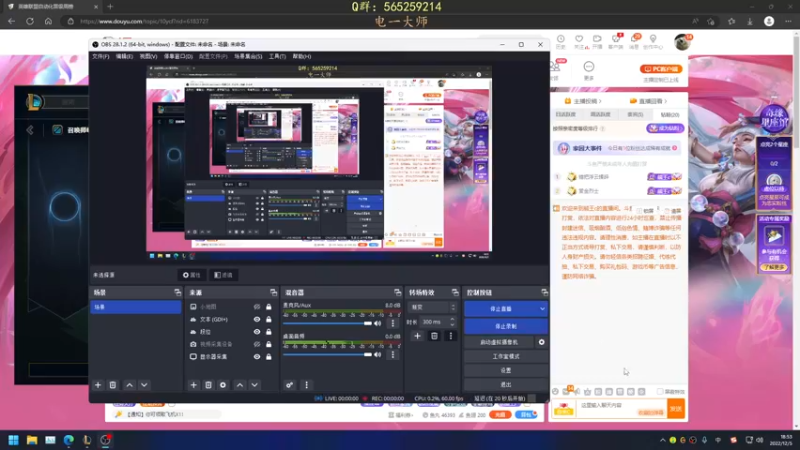Open Mixer panel bottom three-dot menu
Screen dimensions: 800x450
tap(306, 385)
